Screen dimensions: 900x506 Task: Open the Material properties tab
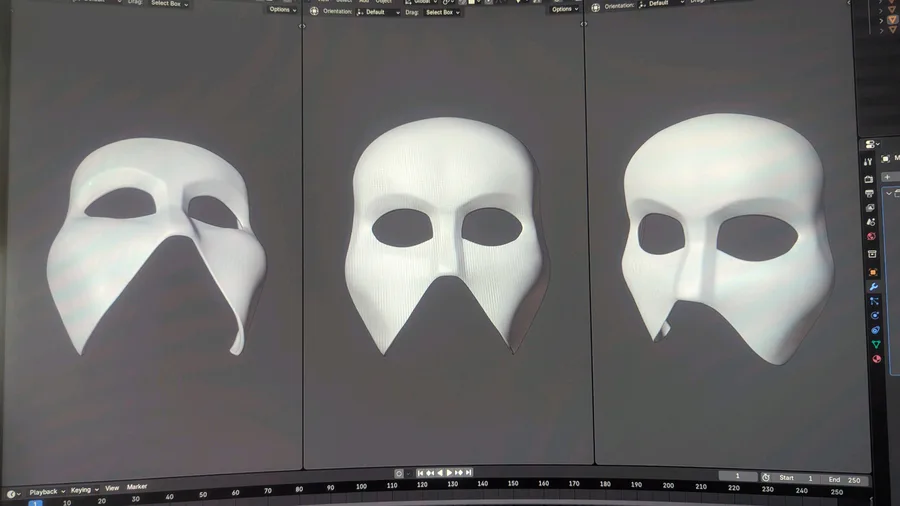[x=876, y=359]
